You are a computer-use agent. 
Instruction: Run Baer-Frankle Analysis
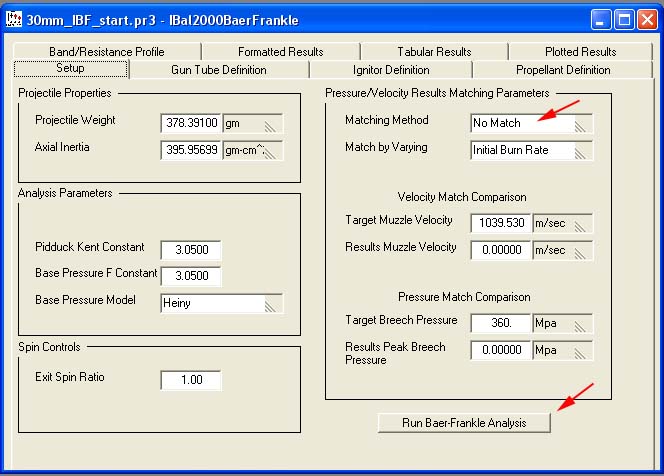tap(464, 422)
